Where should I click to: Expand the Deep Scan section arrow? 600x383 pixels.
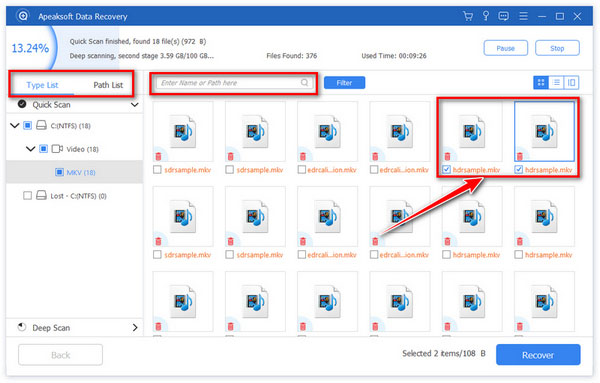[135, 328]
